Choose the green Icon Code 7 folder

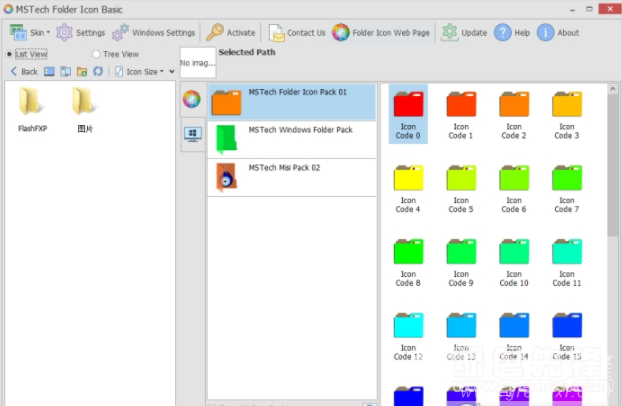pyautogui.click(x=567, y=189)
